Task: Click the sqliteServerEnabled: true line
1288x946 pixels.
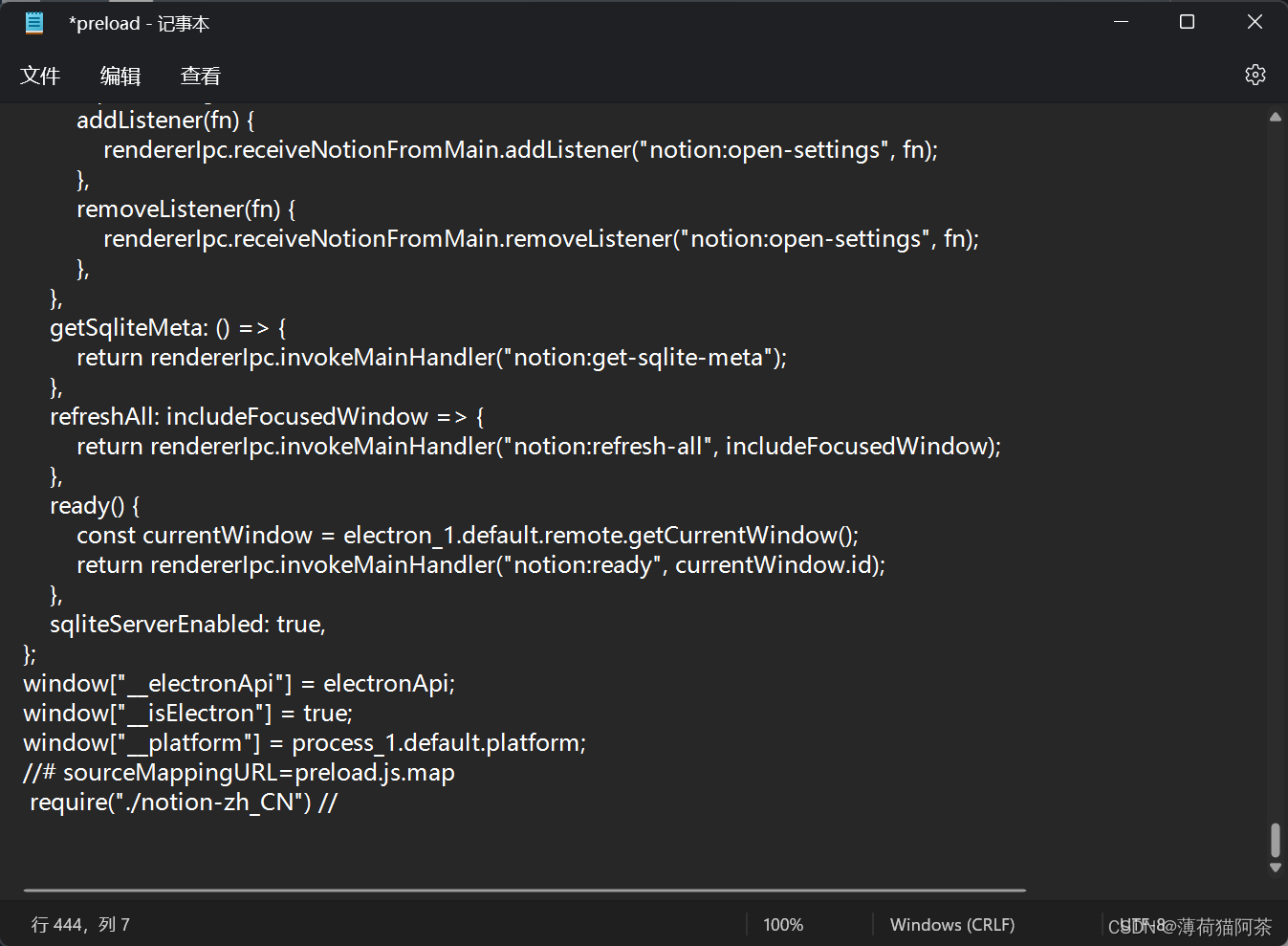Action: pyautogui.click(x=187, y=625)
